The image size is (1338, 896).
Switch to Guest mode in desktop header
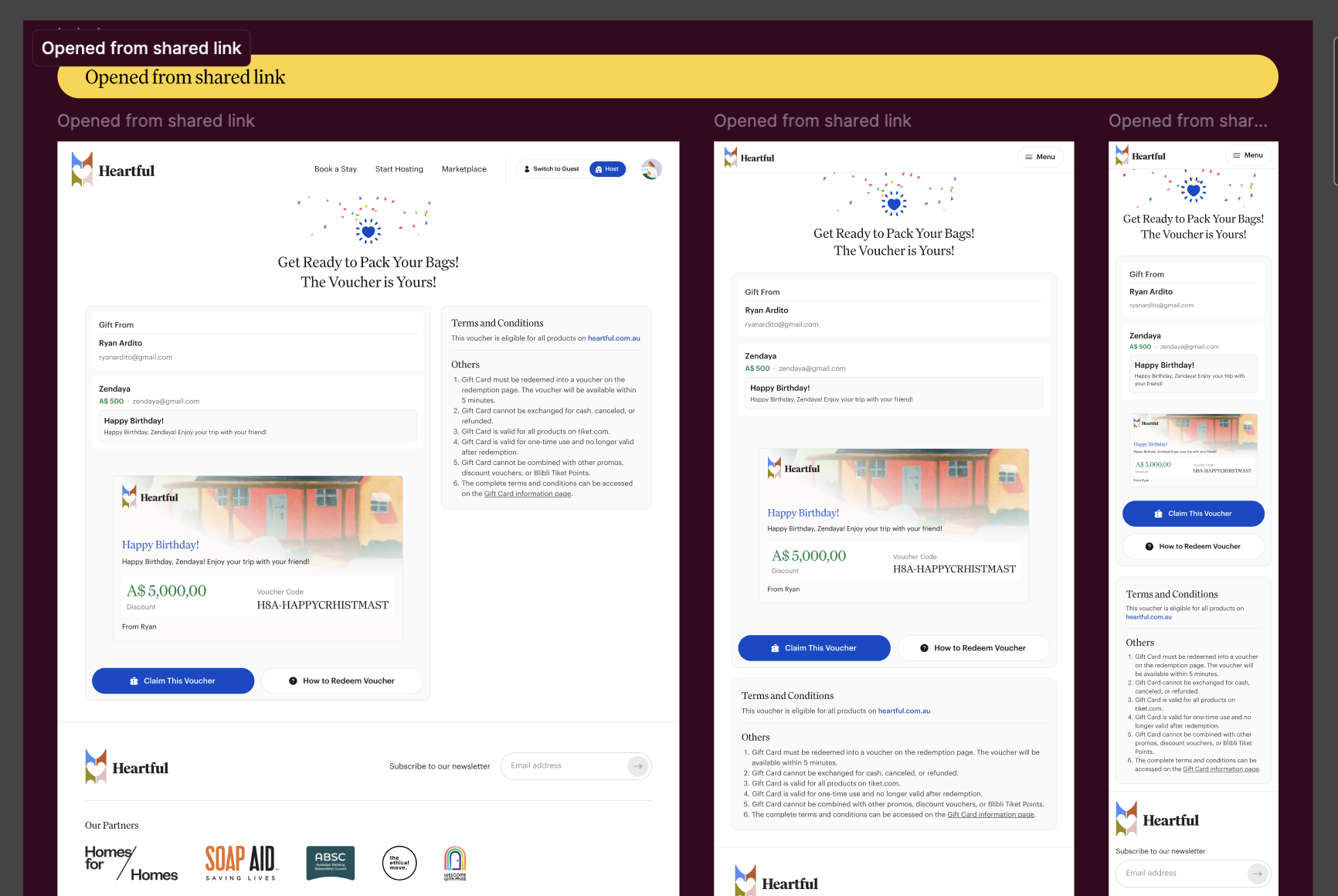[552, 169]
